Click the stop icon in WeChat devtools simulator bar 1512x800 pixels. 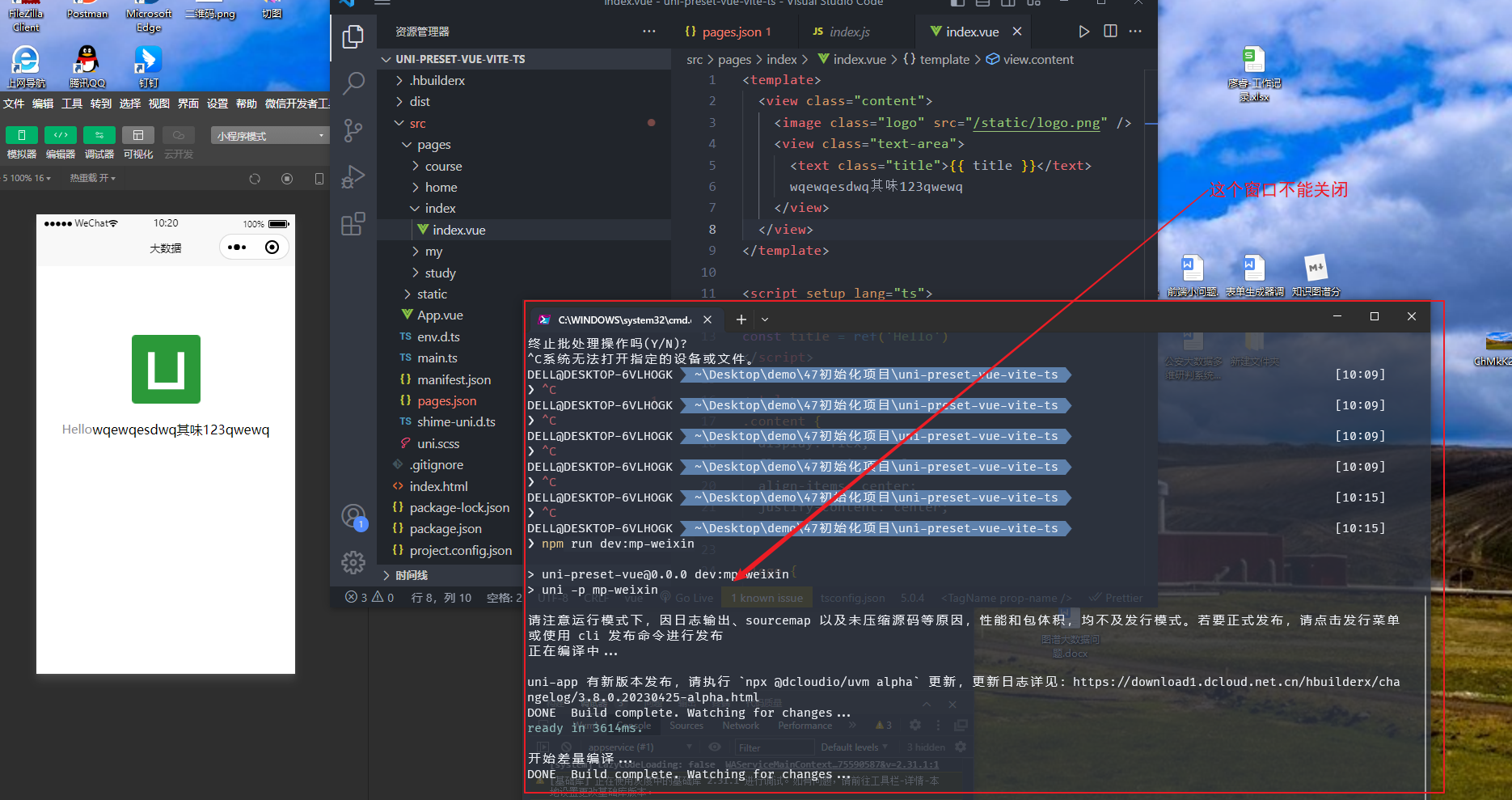click(287, 179)
